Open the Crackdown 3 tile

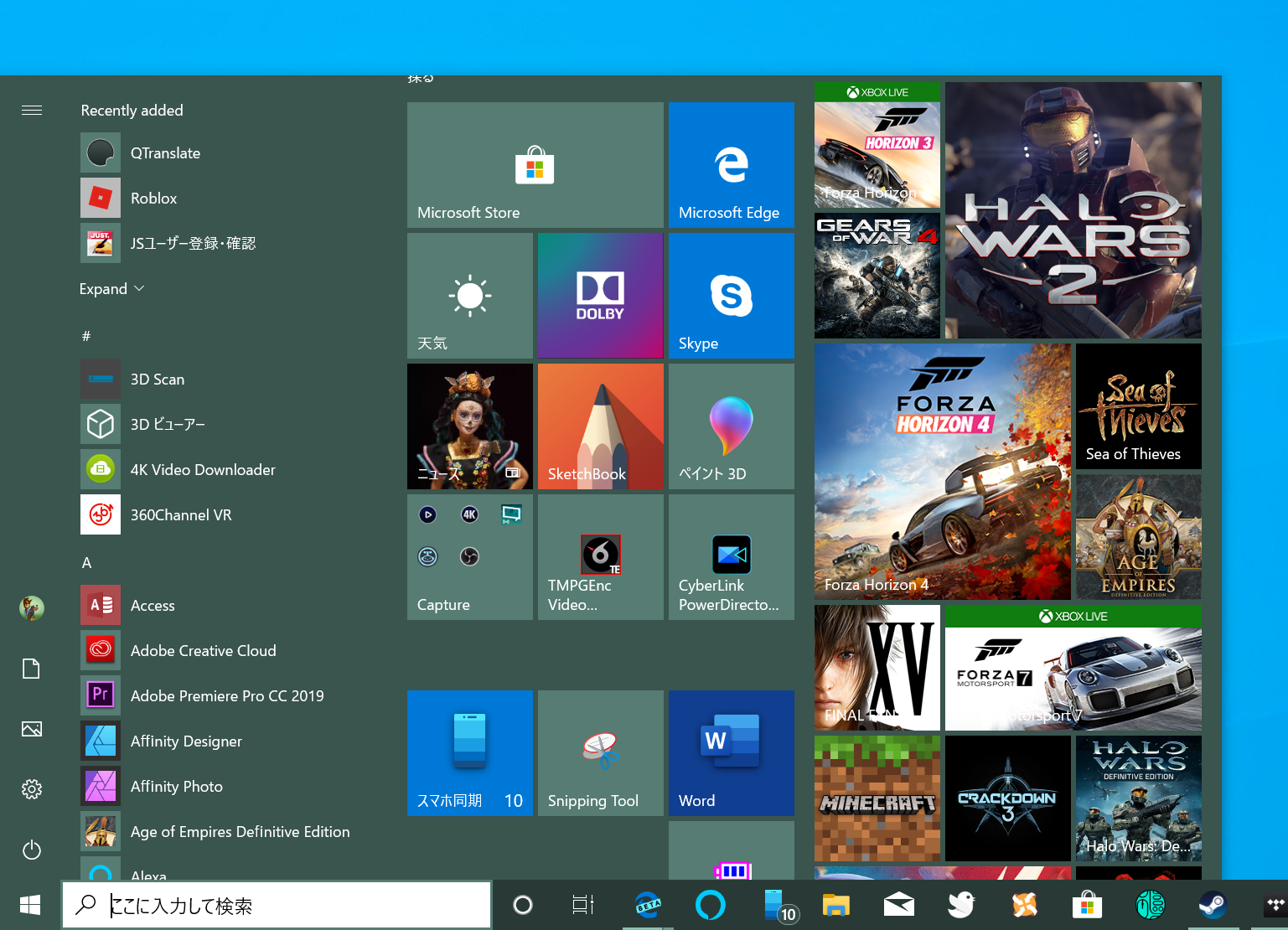[x=1008, y=798]
